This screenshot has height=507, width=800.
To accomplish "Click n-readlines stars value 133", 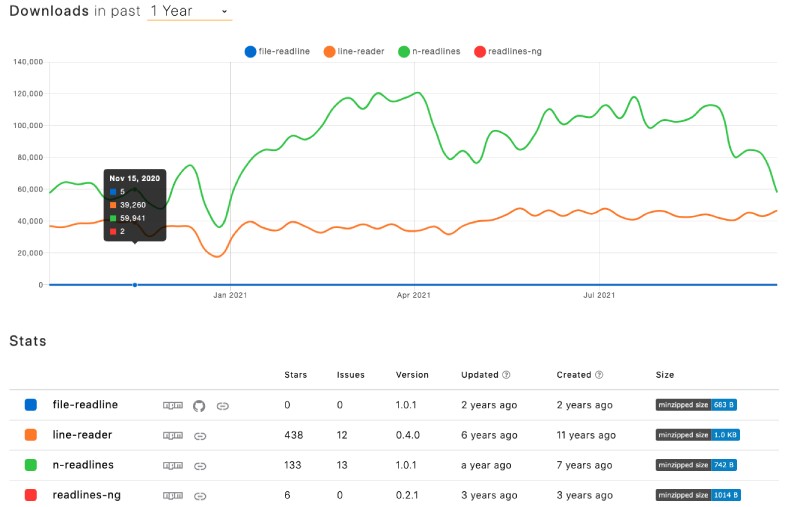I will (292, 465).
